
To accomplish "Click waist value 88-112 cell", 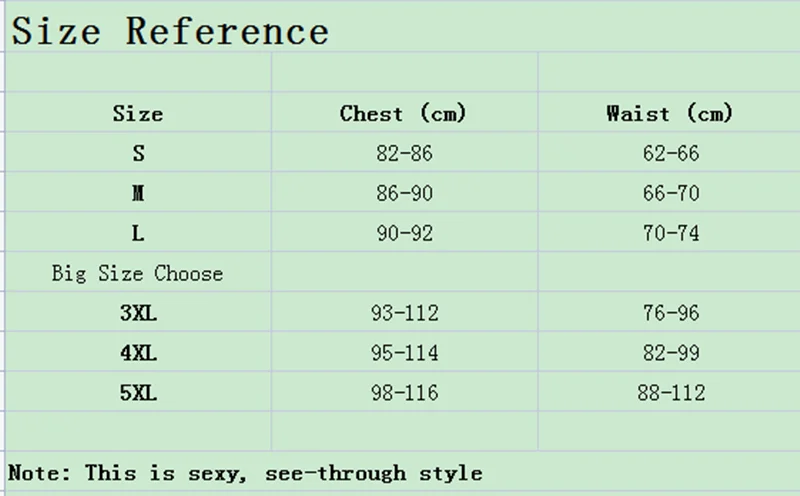I will (670, 393).
